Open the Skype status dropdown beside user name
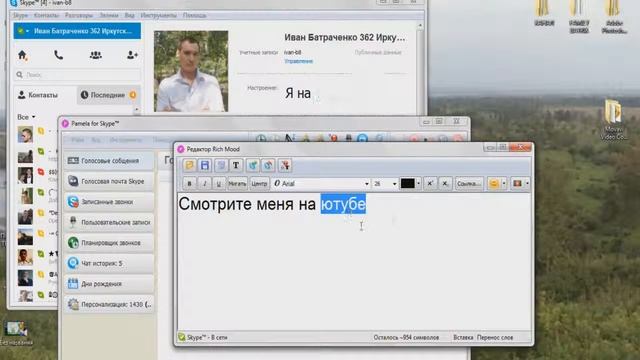 point(23,31)
